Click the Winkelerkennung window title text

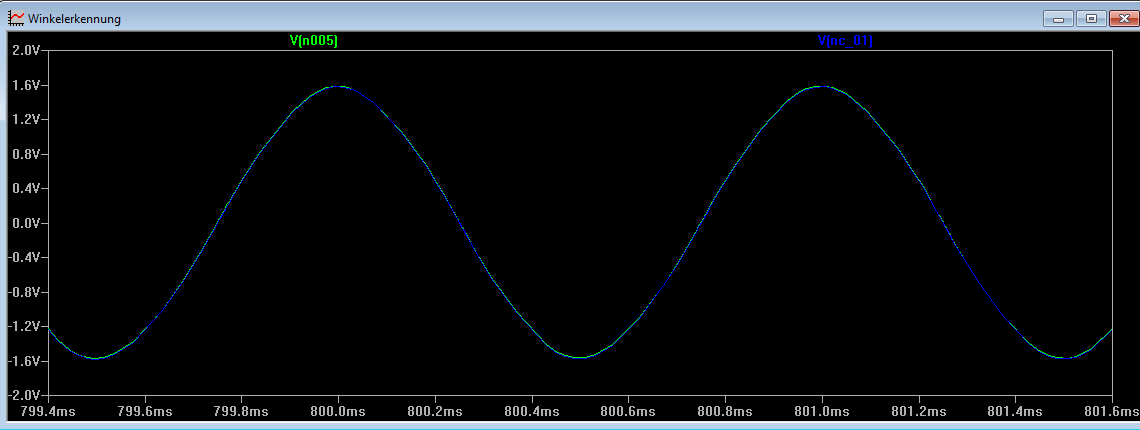pos(74,19)
